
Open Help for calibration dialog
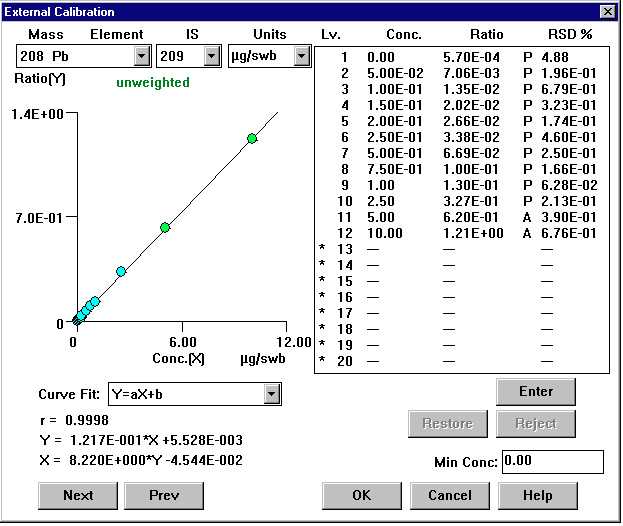[537, 495]
